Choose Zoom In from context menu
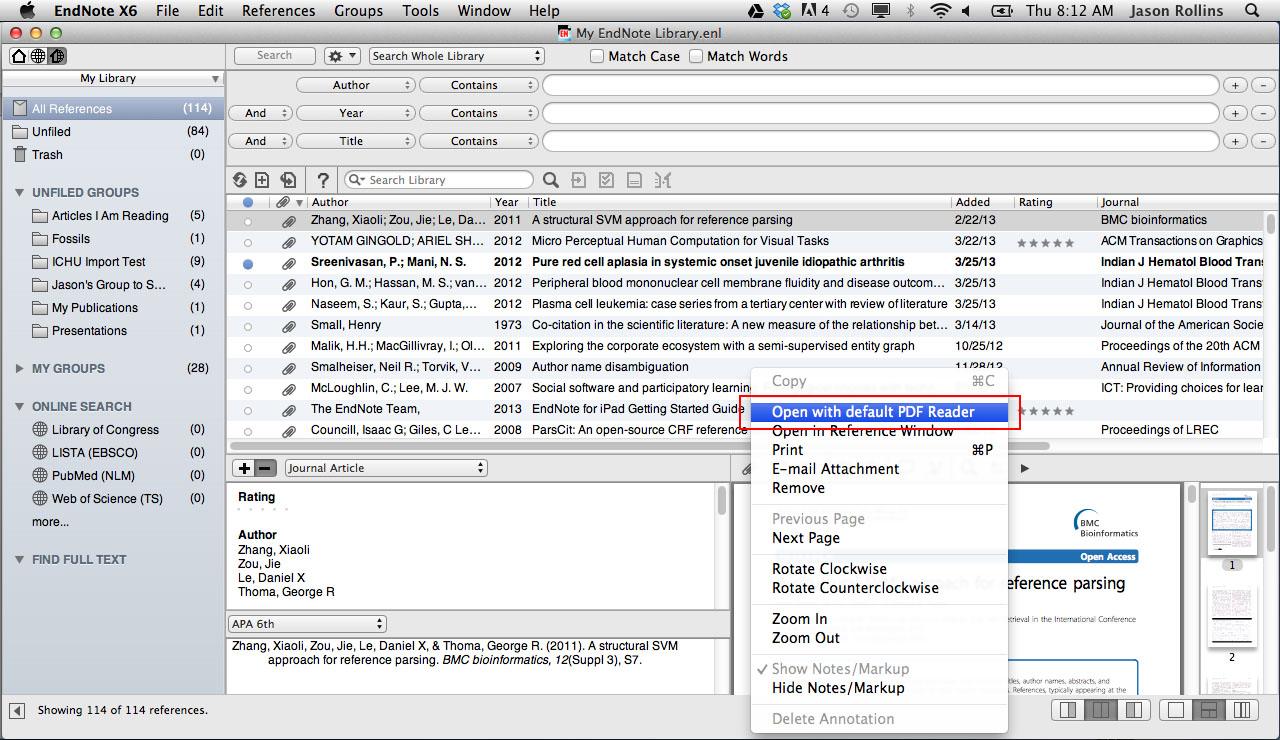Viewport: 1280px width, 740px height. point(880,619)
